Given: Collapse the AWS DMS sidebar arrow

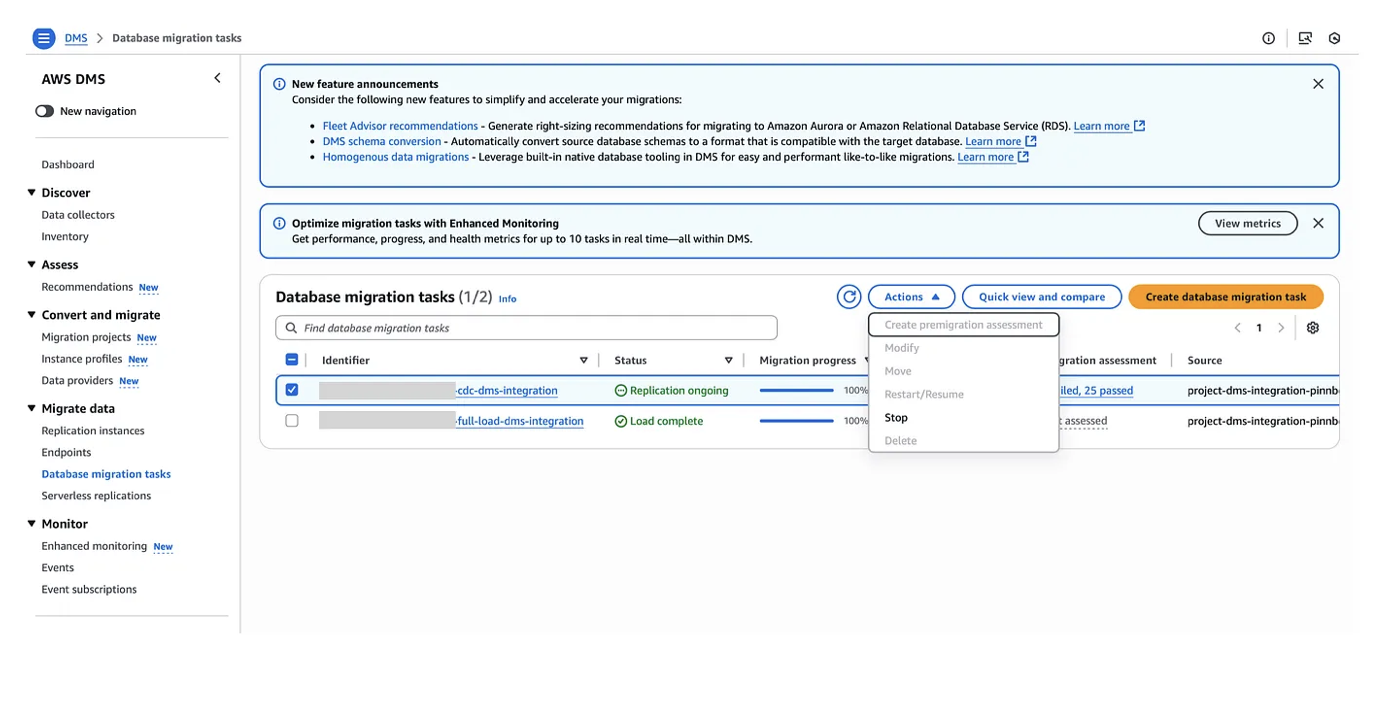Looking at the screenshot, I should point(217,78).
